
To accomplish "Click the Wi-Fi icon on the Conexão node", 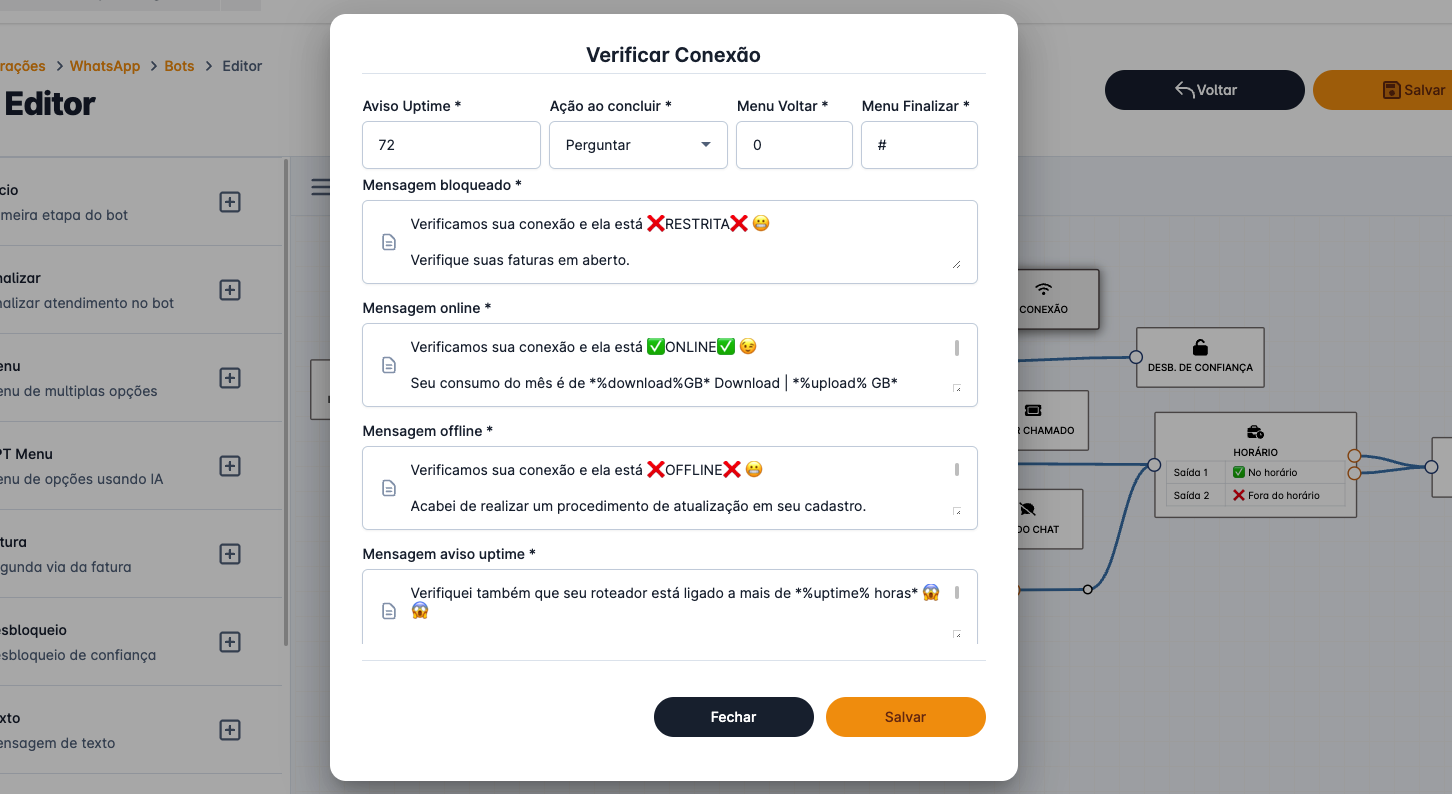I will click(x=1043, y=290).
